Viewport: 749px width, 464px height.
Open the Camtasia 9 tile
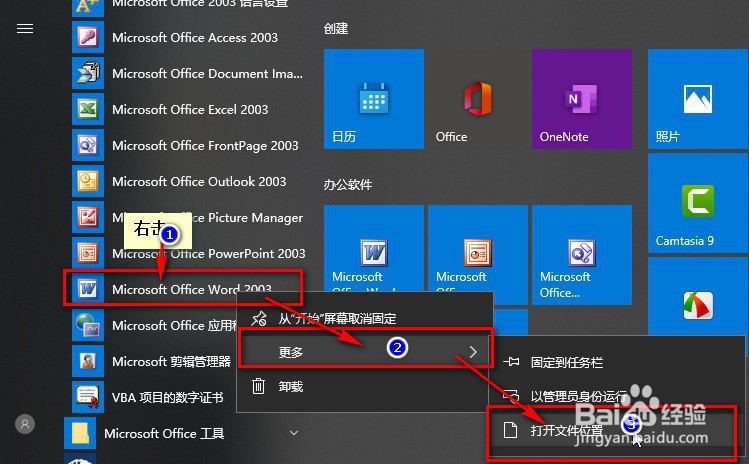tap(698, 203)
